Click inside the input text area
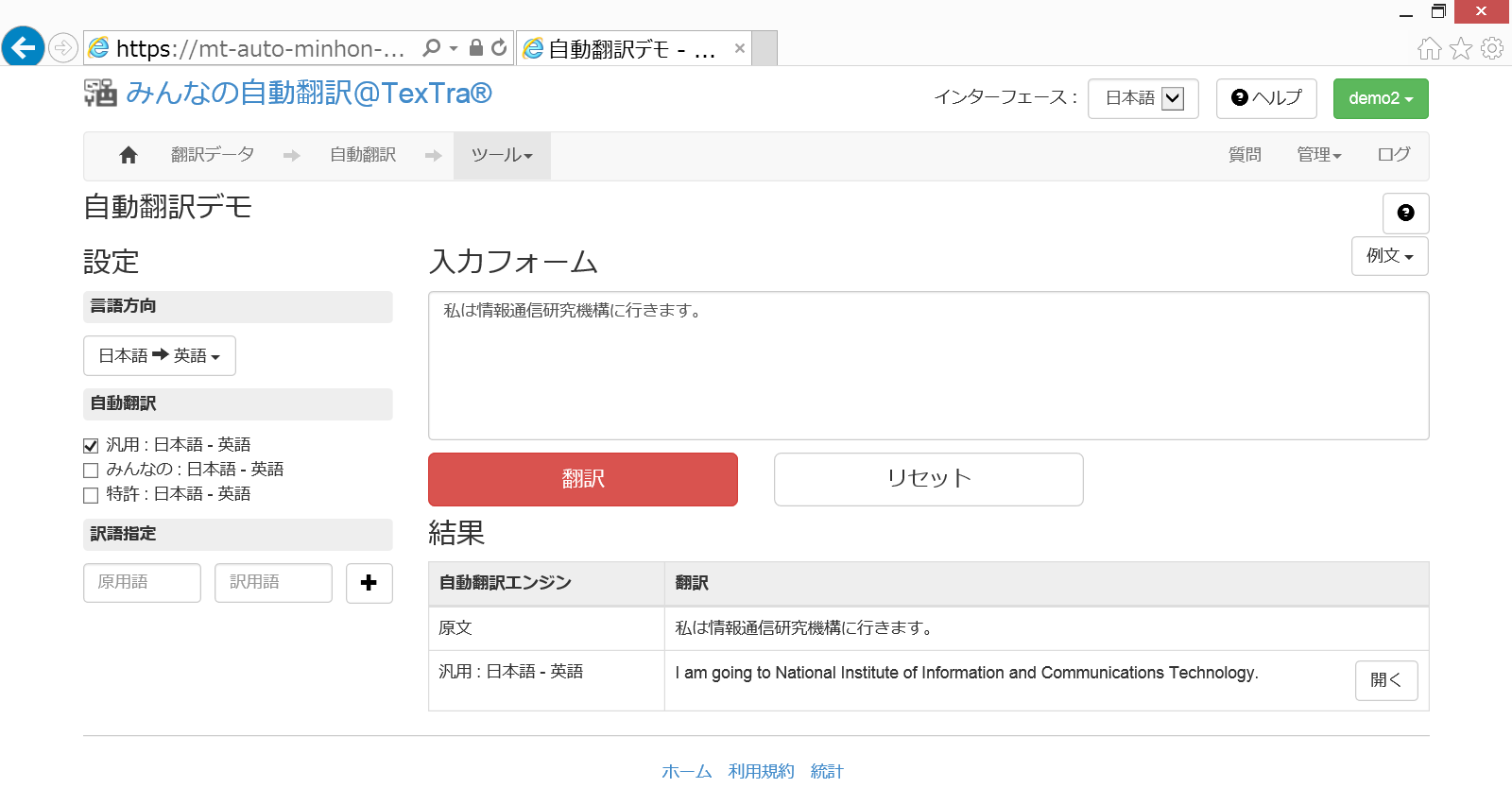Image resolution: width=1512 pixels, height=805 pixels. click(x=928, y=366)
